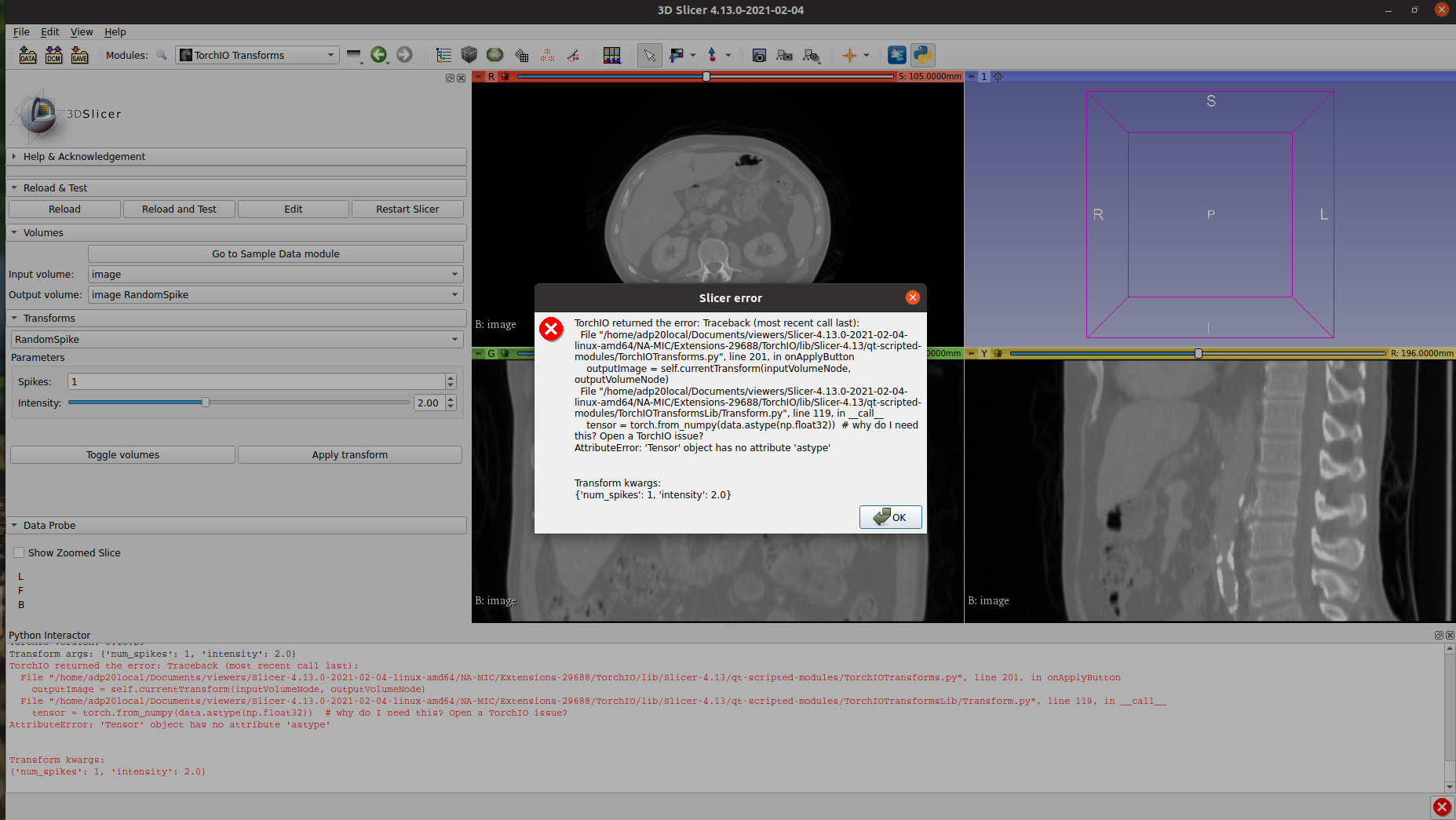Screen dimensions: 1456x820
Task: Click the red slice offset slider handle
Action: (706, 76)
